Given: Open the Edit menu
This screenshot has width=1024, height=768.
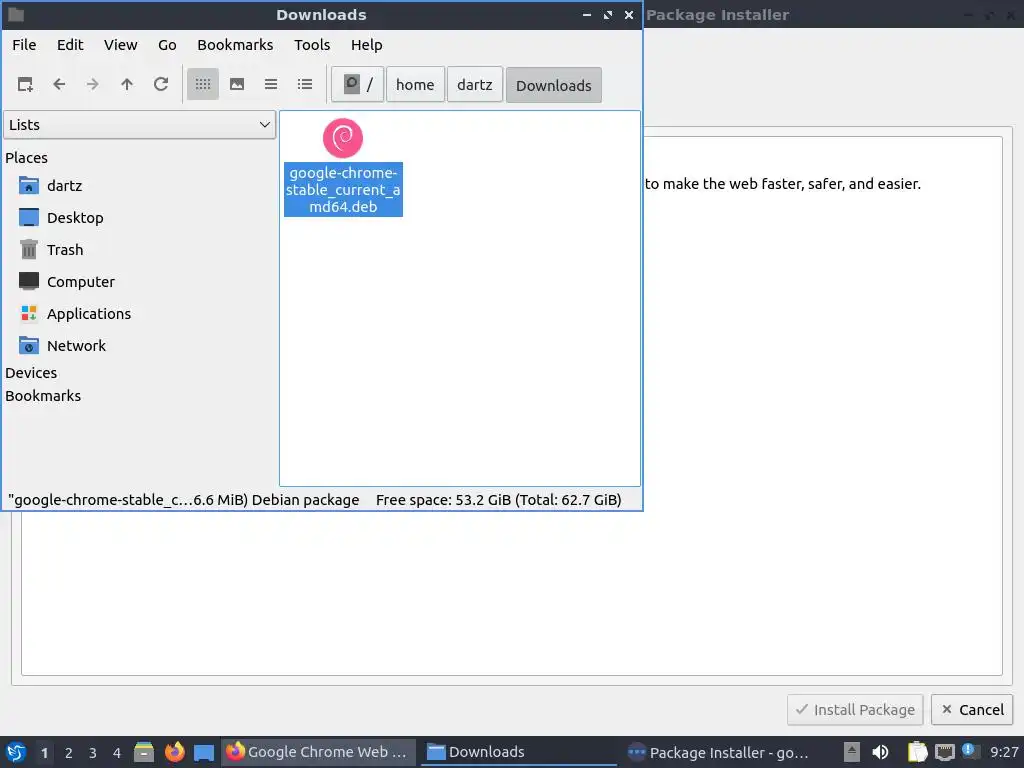Looking at the screenshot, I should (70, 45).
